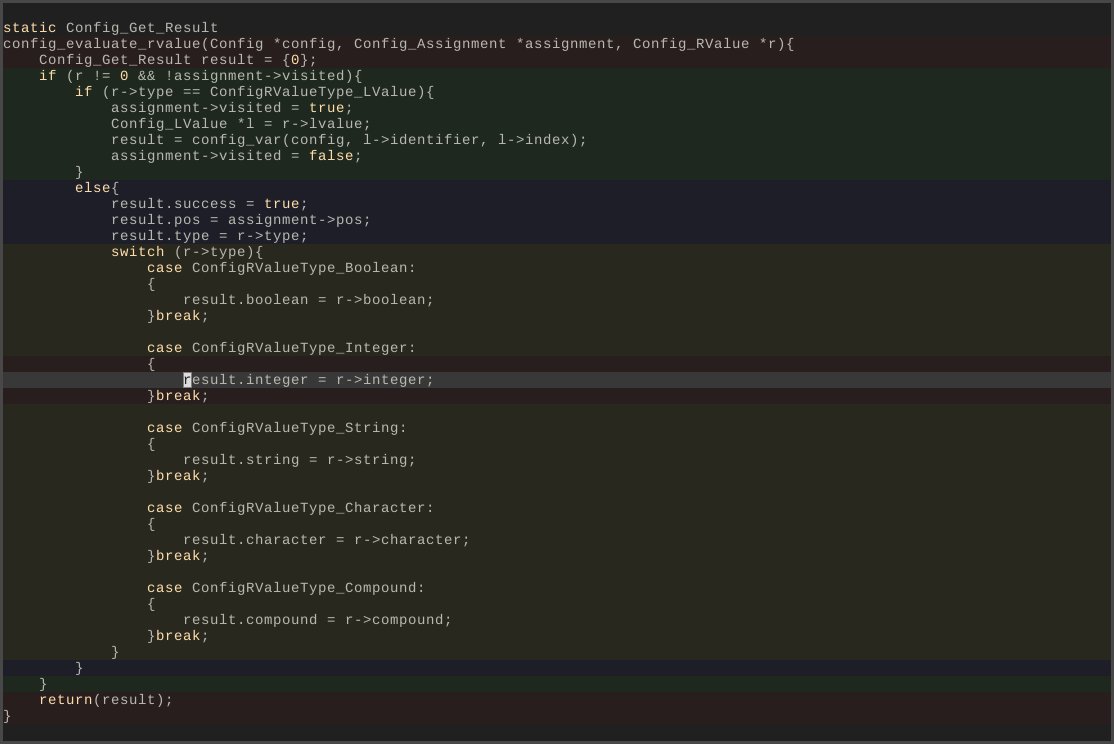Screen dimensions: 1114x744
Task: Click the 'return(result);' statement
Action: pos(106,699)
